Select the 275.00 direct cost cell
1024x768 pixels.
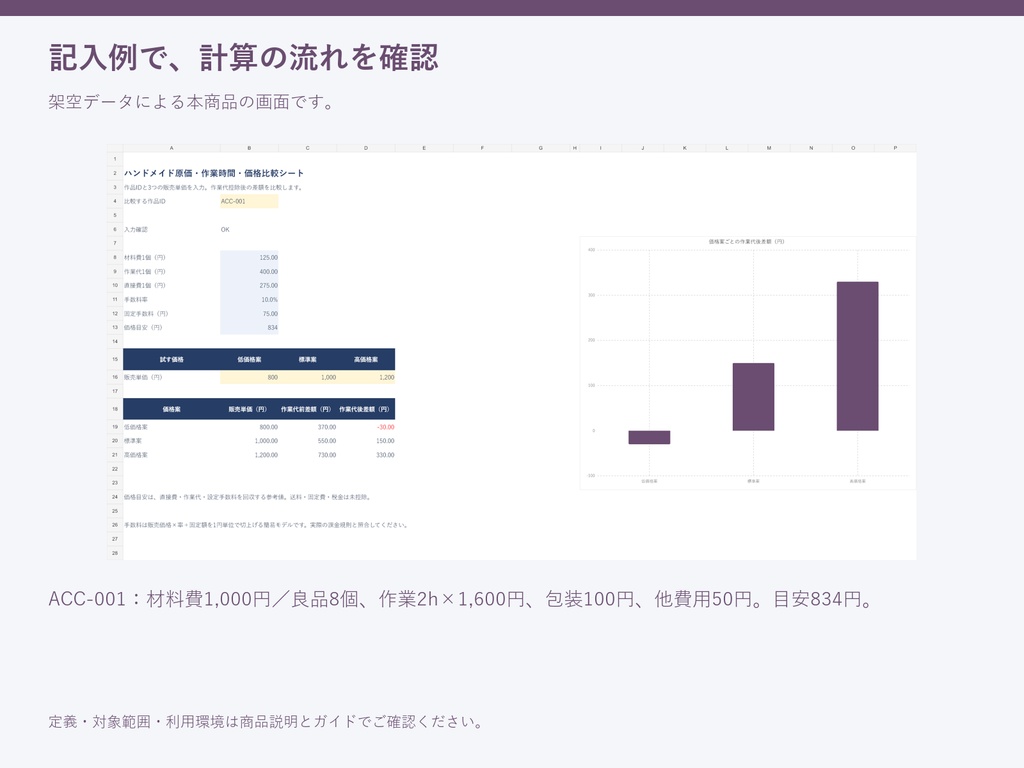(249, 285)
